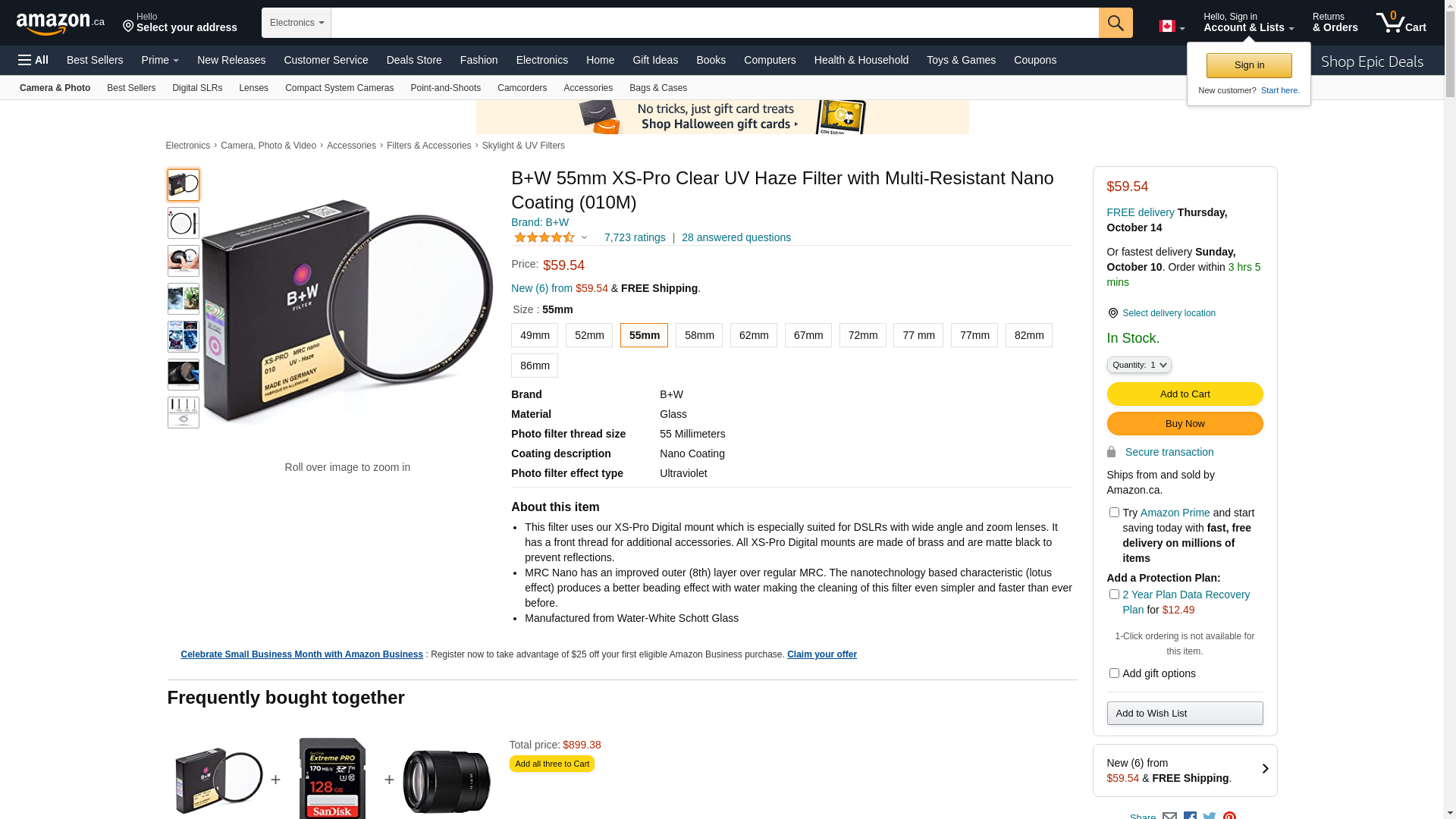Image resolution: width=1456 pixels, height=819 pixels.
Task: Open the All hamburger menu
Action: 33,60
